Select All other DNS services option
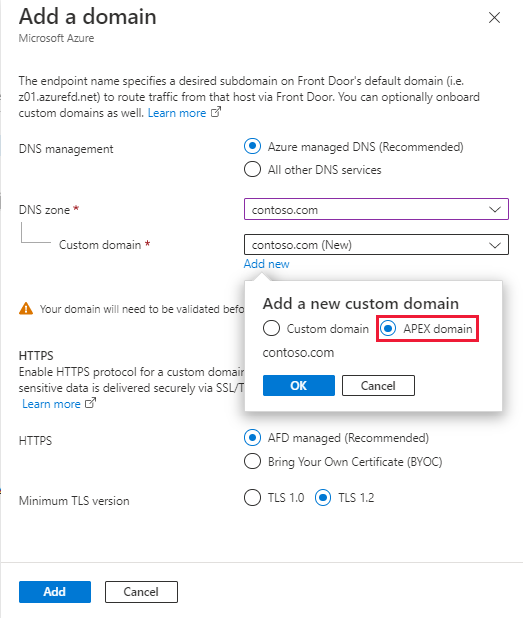 click(x=252, y=169)
